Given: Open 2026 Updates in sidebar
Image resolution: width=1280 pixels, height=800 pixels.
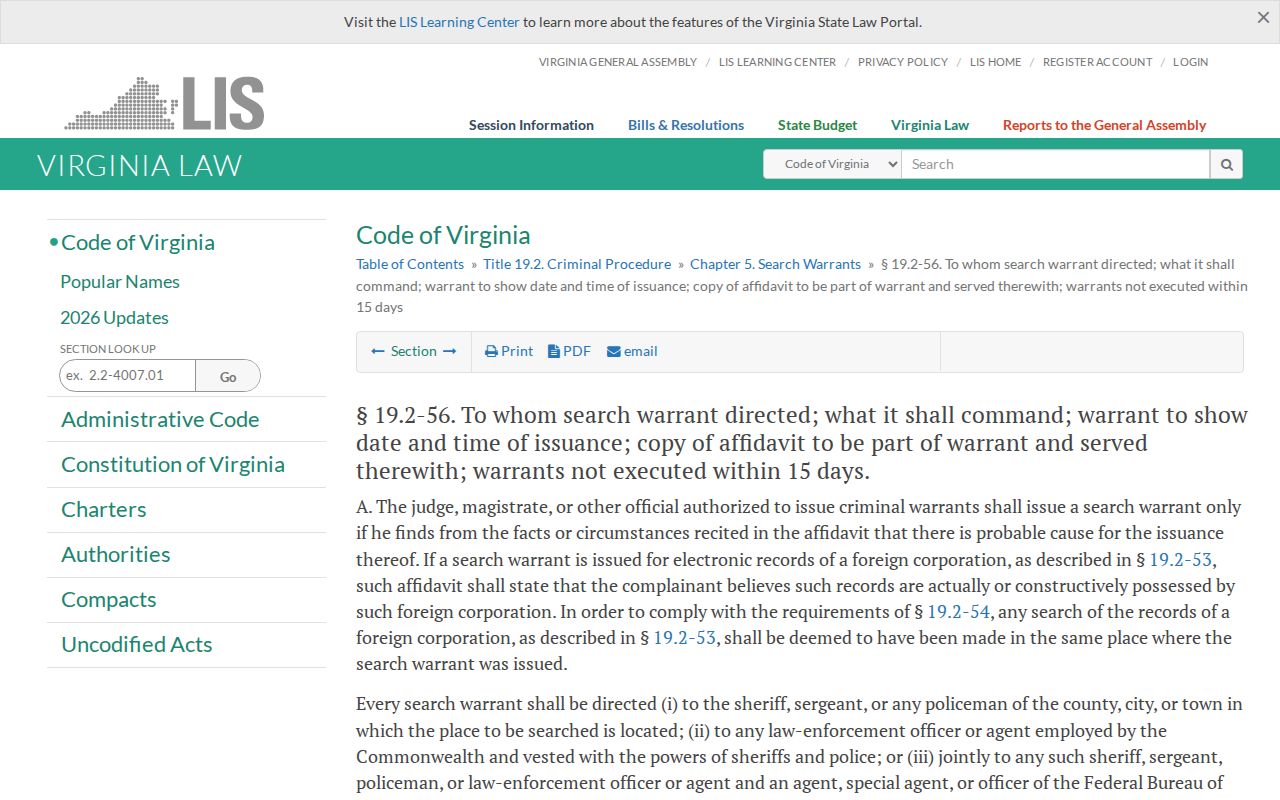Looking at the screenshot, I should [114, 318].
